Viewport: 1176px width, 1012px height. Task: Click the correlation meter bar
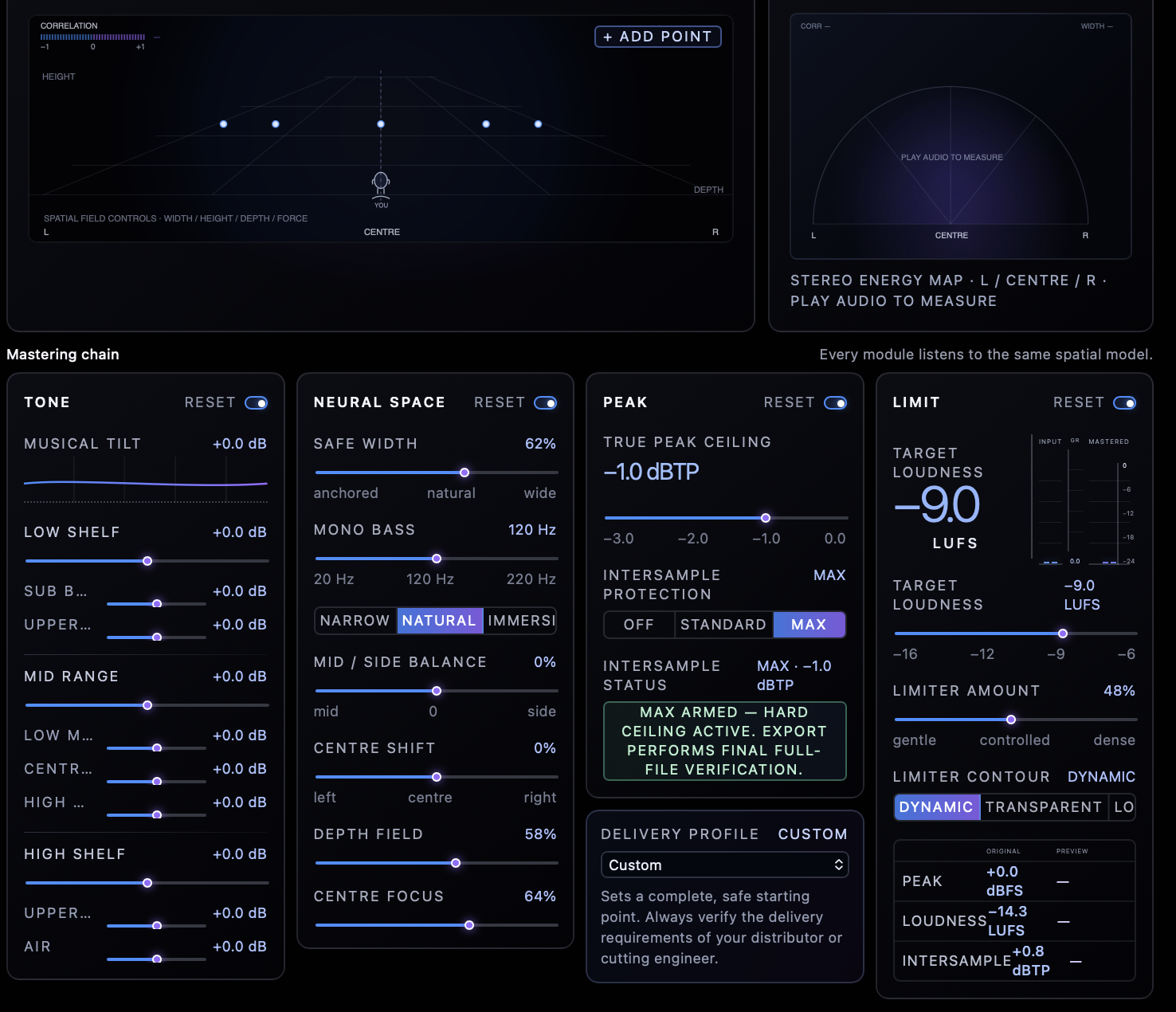pyautogui.click(x=93, y=37)
